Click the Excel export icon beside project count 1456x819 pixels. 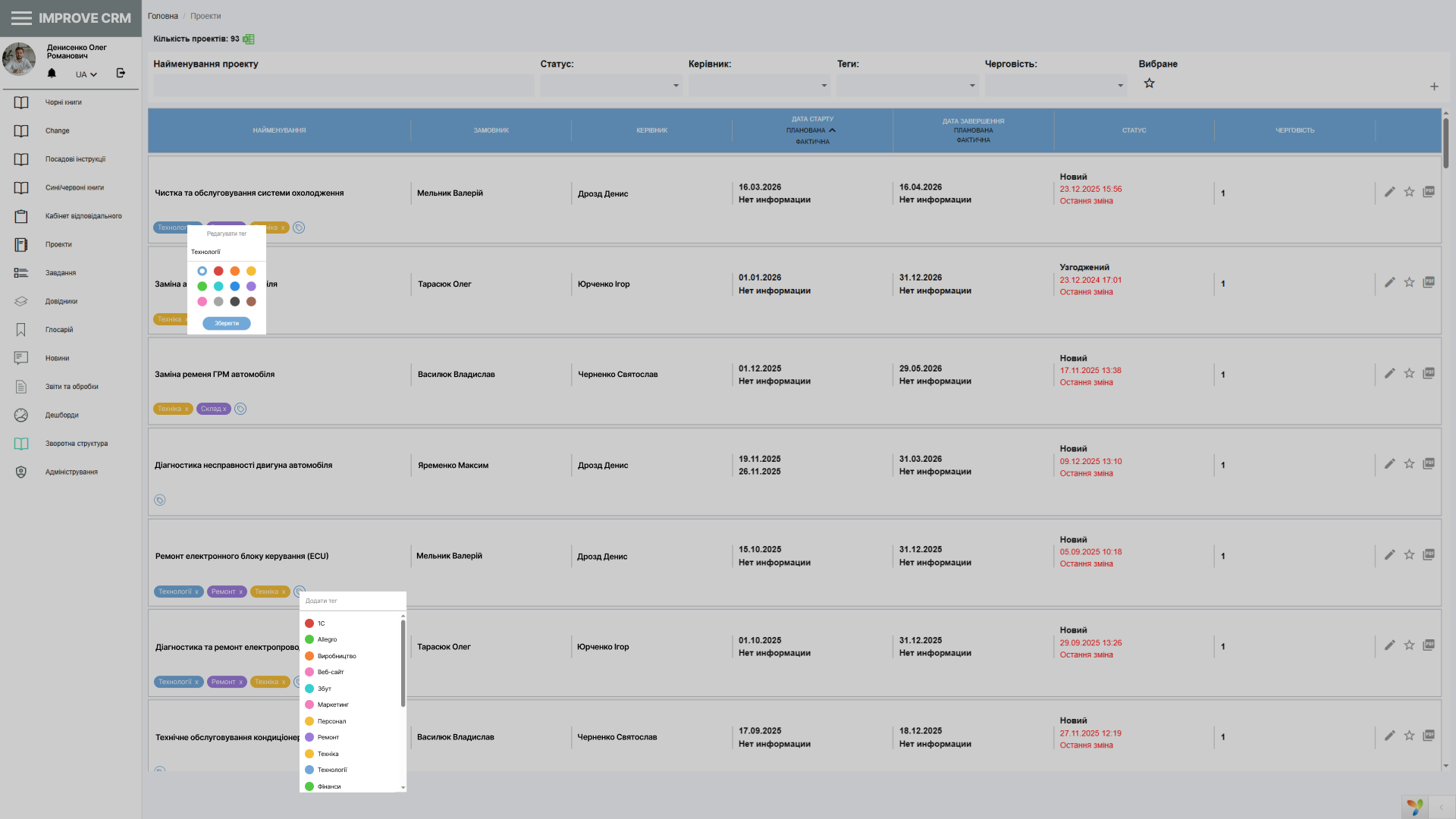click(x=249, y=39)
